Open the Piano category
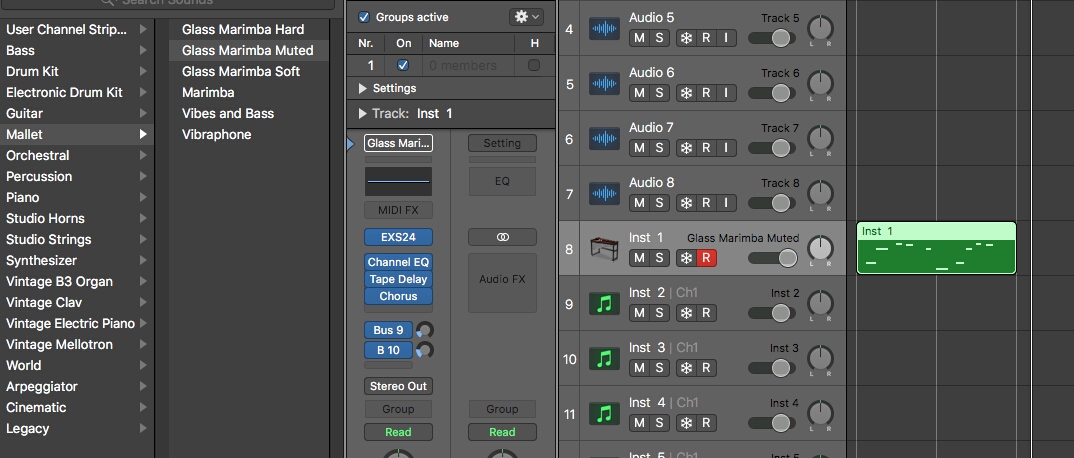This screenshot has width=1074, height=458. click(77, 197)
